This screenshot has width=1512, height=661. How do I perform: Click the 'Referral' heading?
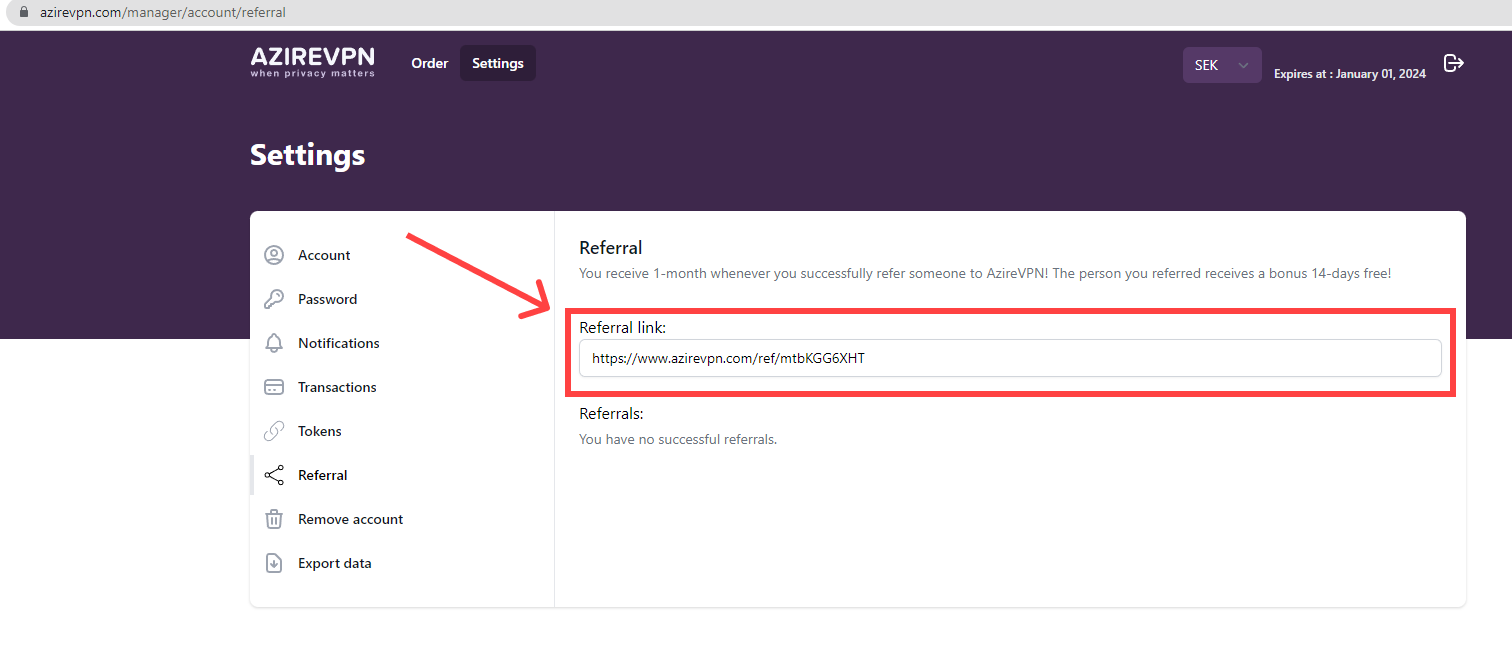[x=611, y=247]
